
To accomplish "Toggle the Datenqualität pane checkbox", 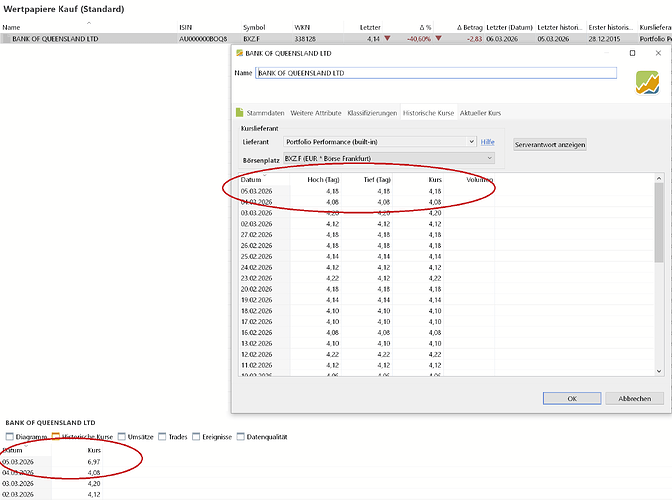I will [x=240, y=437].
